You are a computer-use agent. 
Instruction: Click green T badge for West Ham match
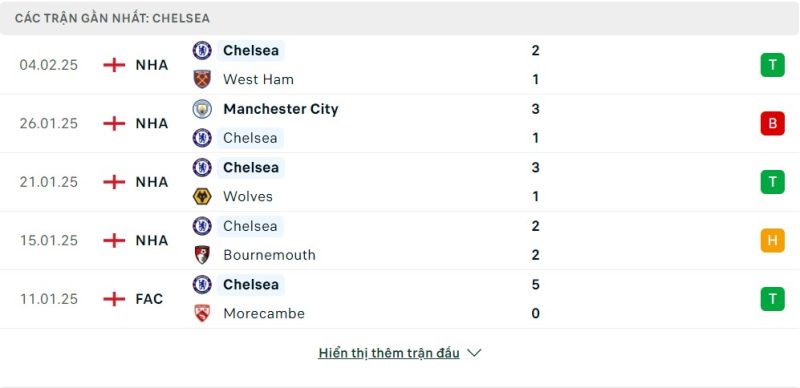click(x=772, y=65)
